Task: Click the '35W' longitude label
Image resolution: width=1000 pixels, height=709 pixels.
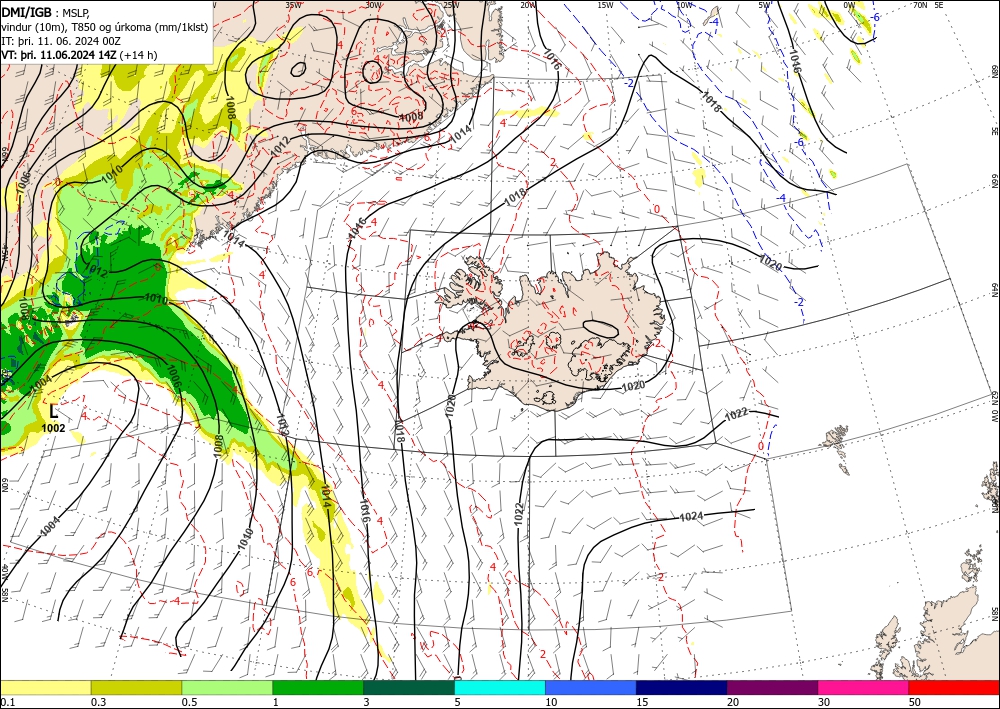Action: click(293, 5)
